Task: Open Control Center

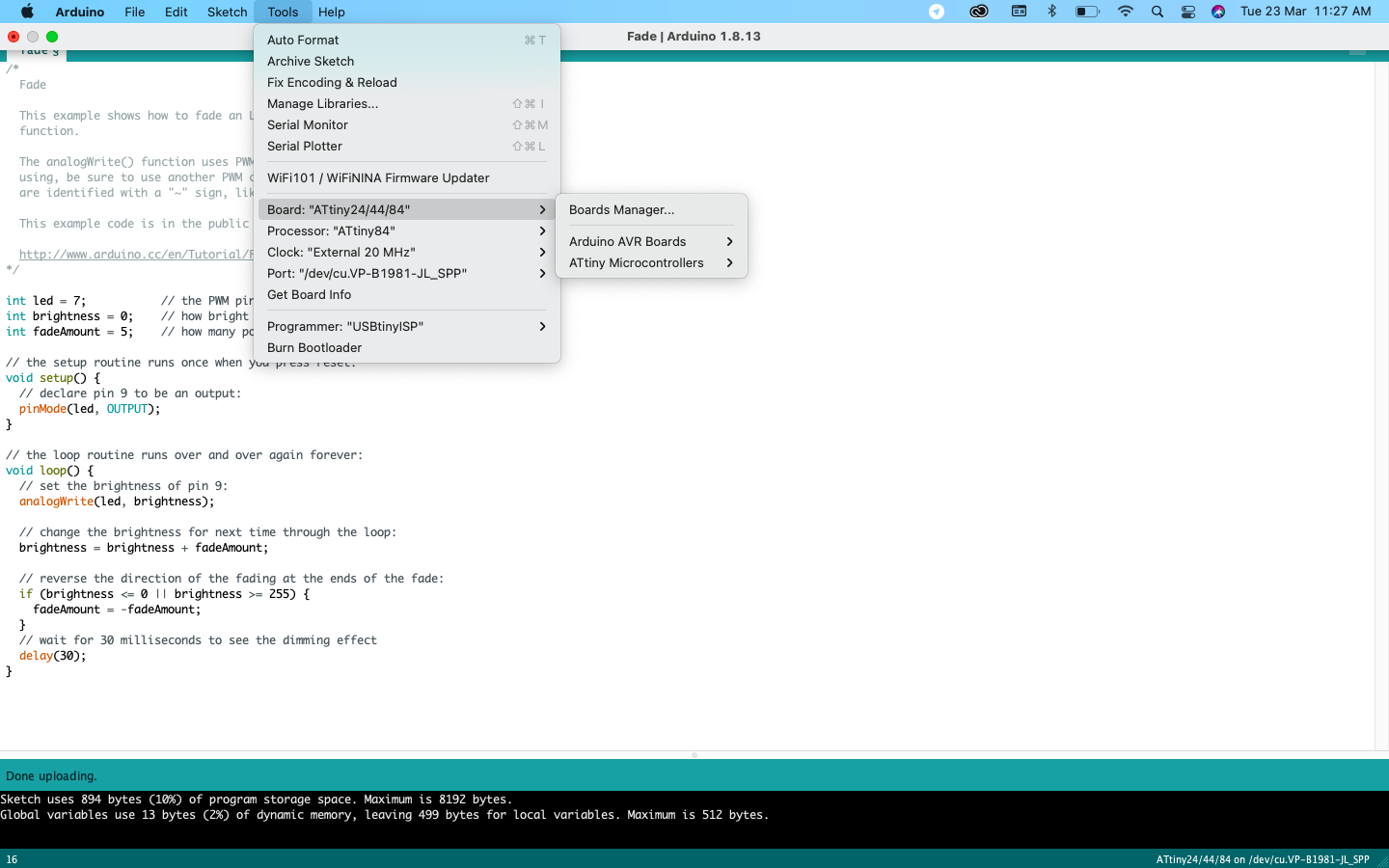Action: 1188,12
